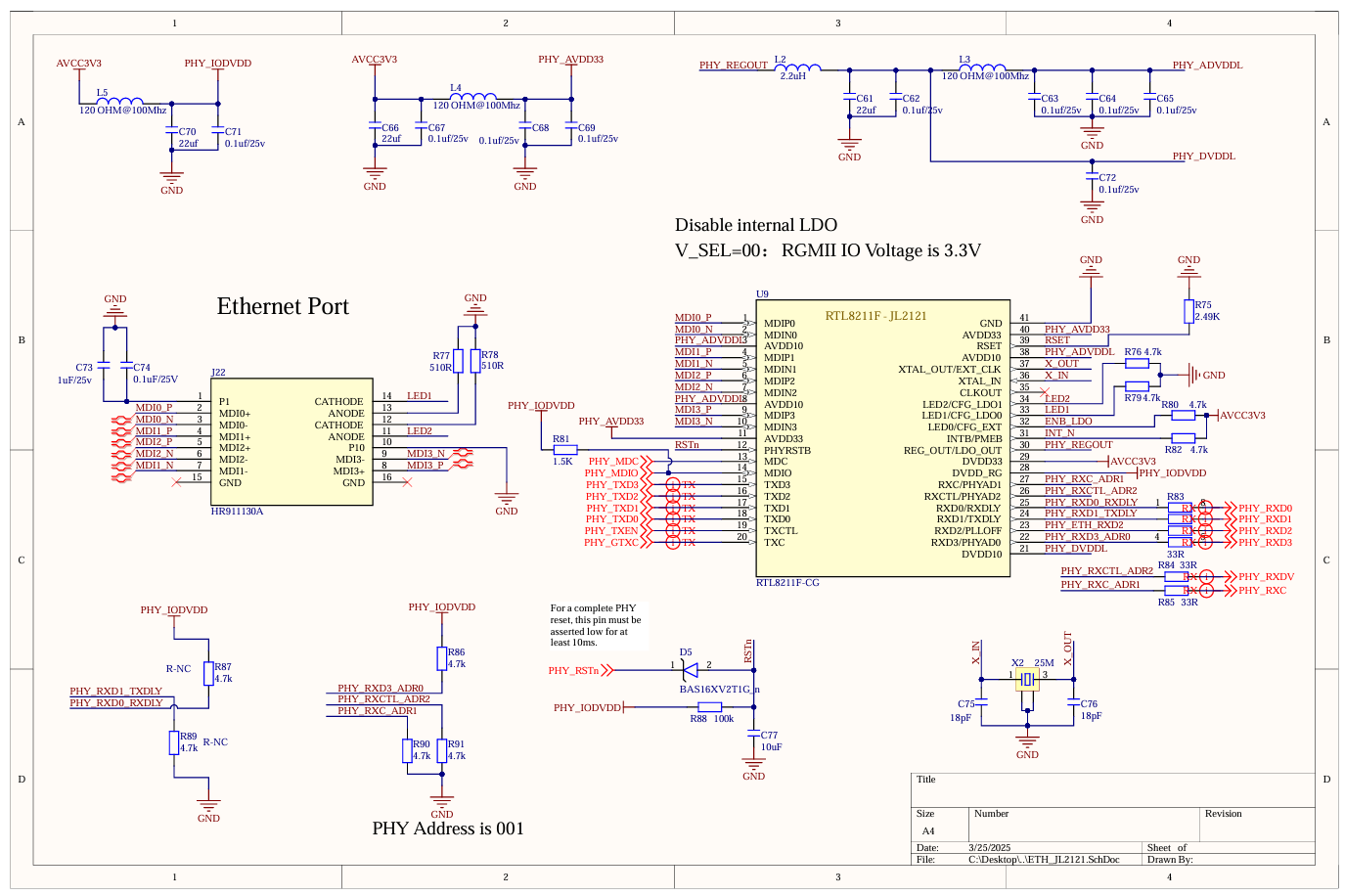
Task: Select the A4 size value
Action: click(927, 830)
